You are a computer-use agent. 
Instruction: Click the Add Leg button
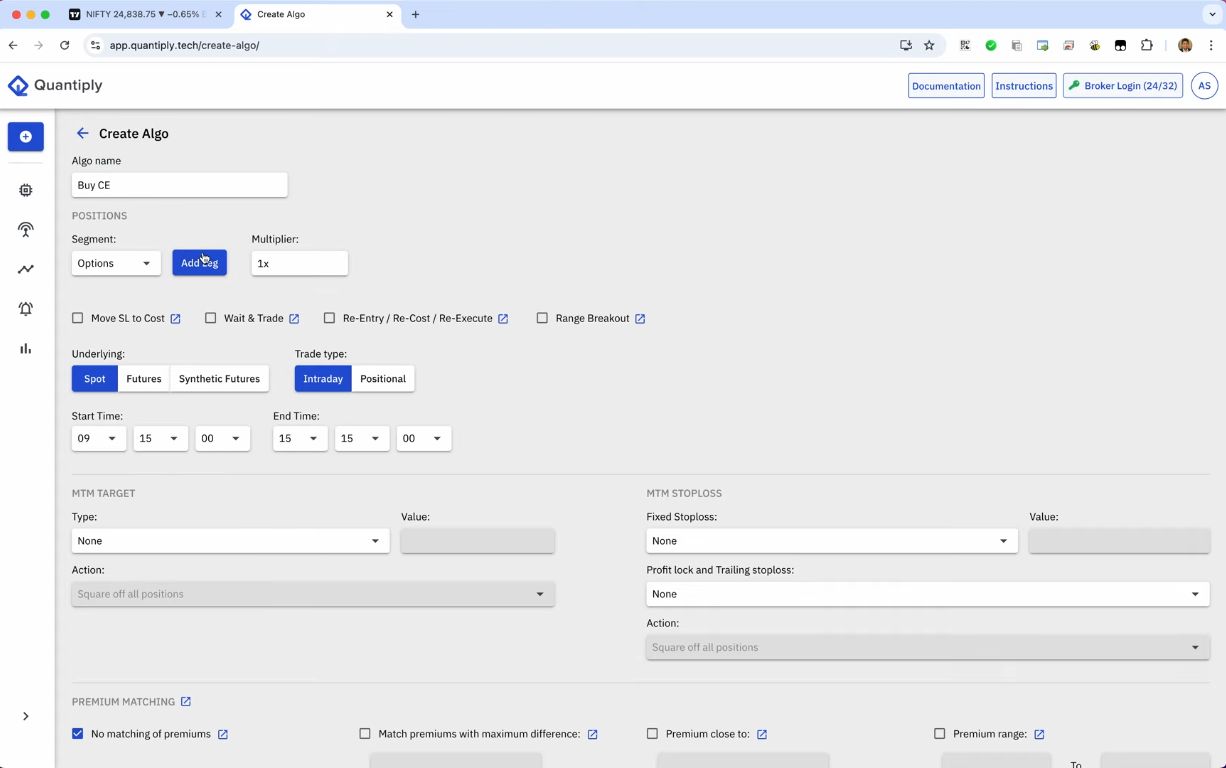tap(199, 263)
